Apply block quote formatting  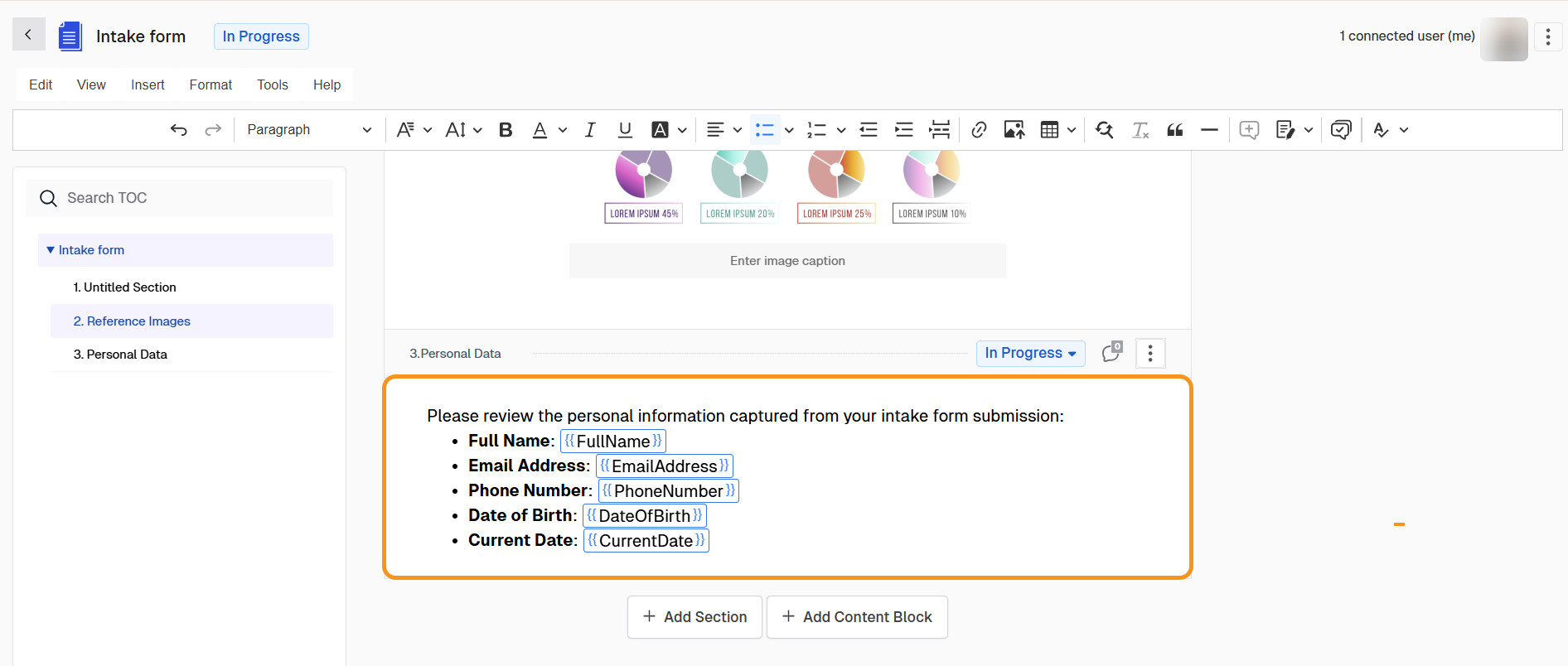(1174, 130)
